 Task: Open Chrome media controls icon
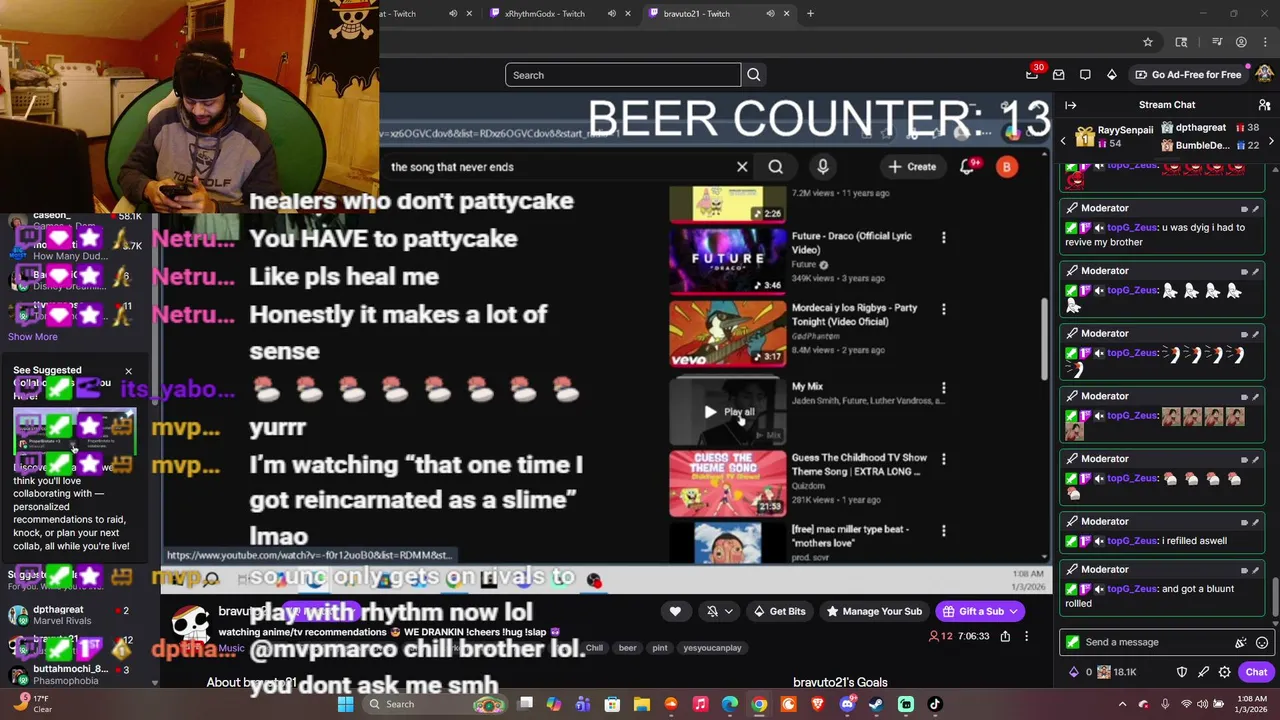1217,42
